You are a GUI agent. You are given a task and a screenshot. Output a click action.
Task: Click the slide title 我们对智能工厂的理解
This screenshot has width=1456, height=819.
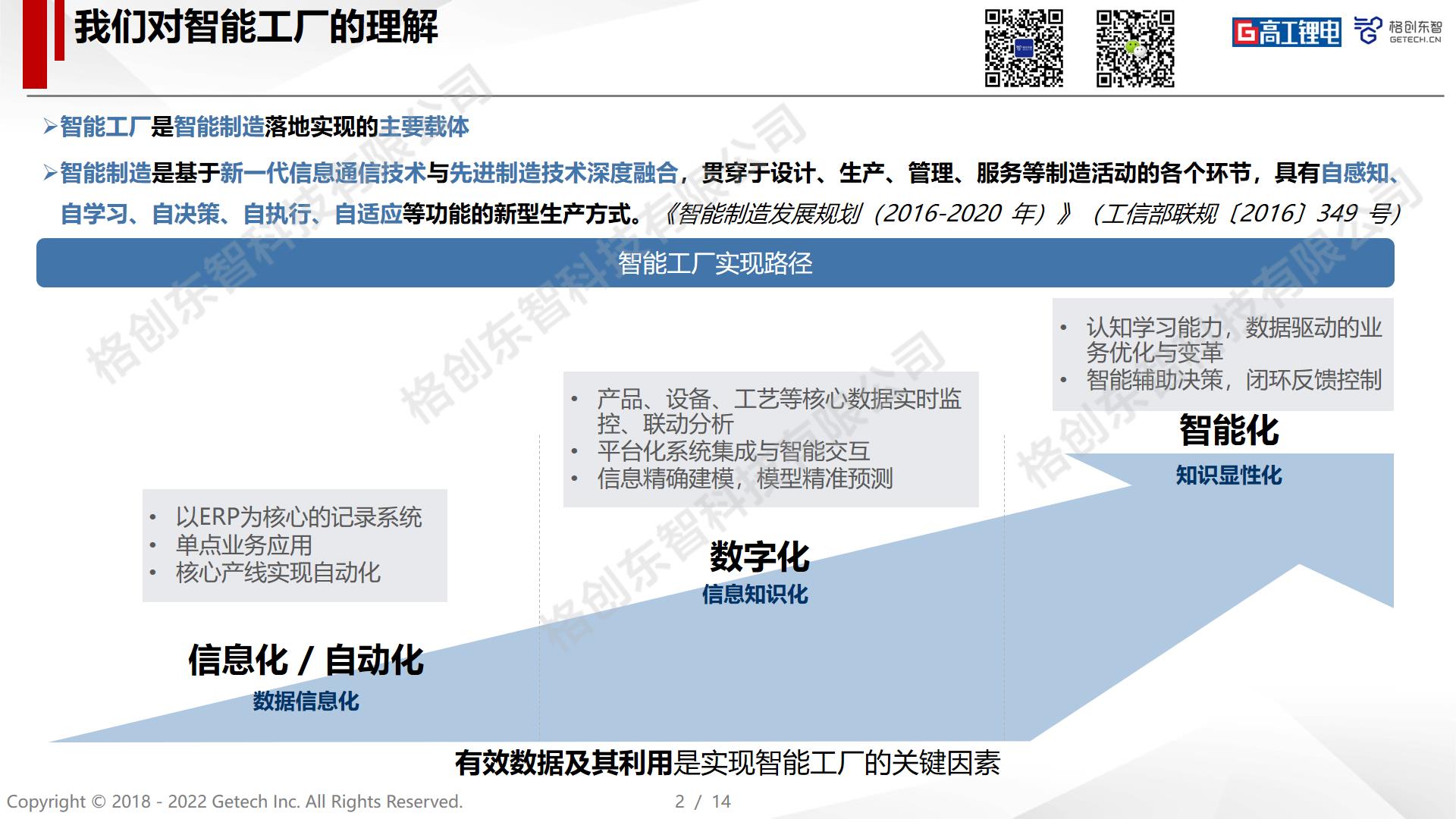pyautogui.click(x=256, y=27)
